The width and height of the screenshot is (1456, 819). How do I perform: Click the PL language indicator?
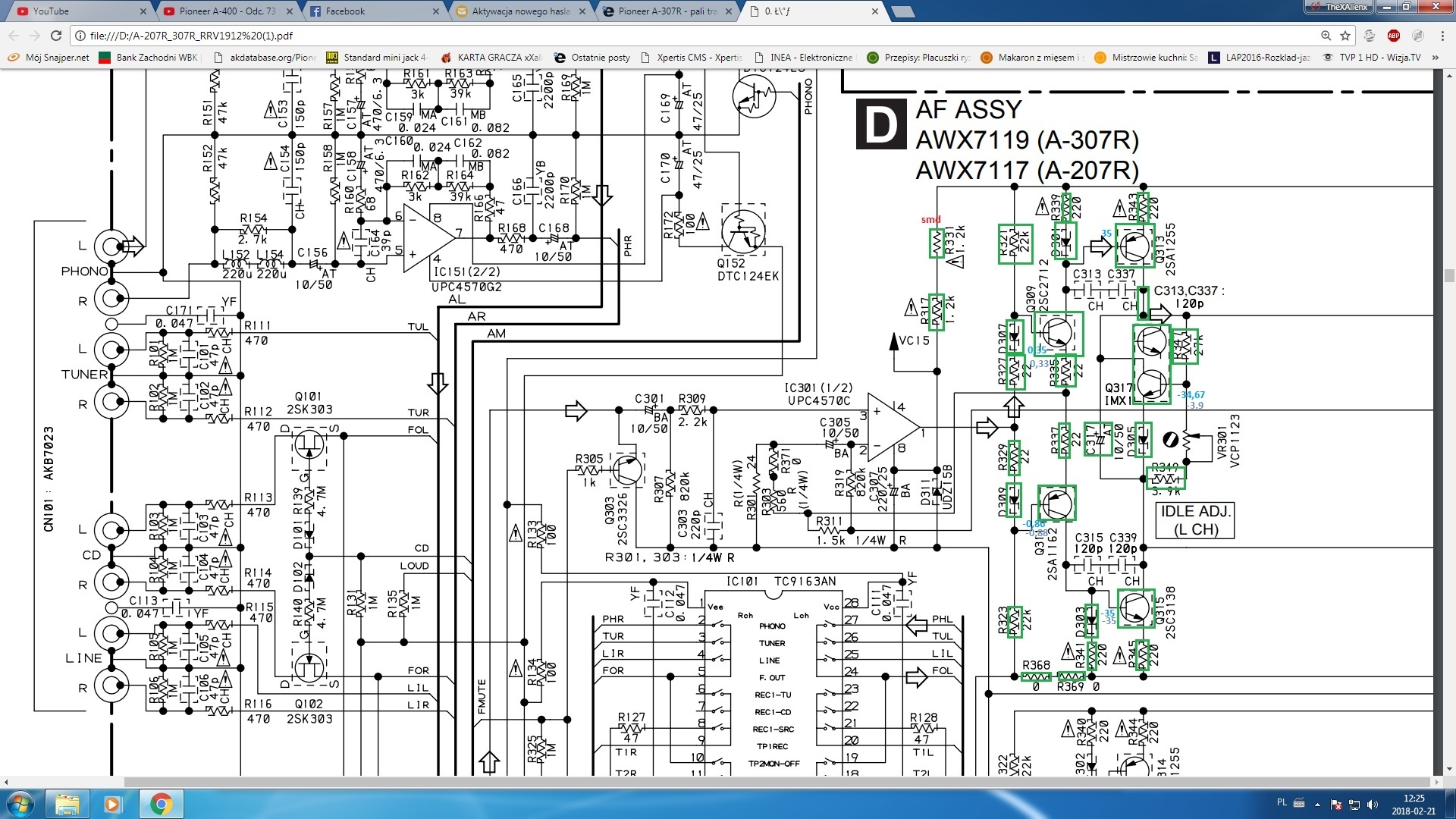1282,802
